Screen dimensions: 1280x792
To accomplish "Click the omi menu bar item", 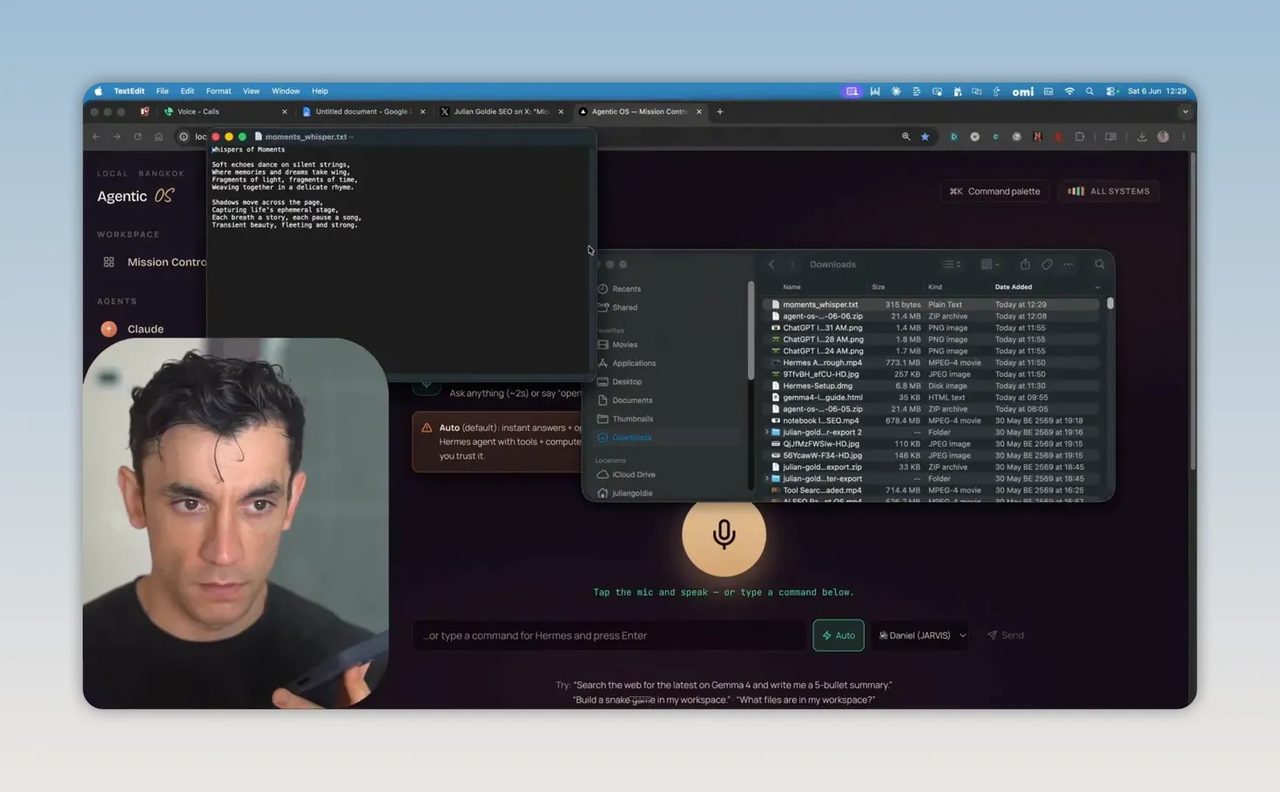I will (1023, 91).
